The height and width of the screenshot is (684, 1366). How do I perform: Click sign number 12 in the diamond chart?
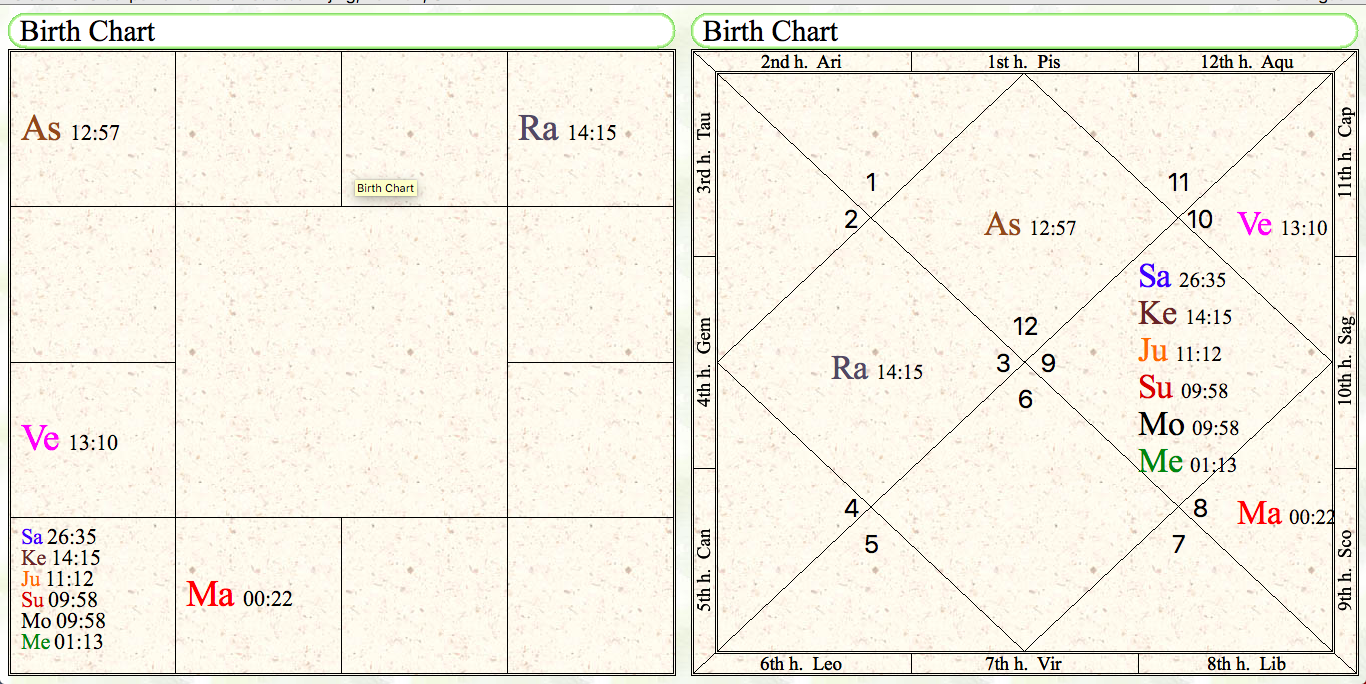pos(1024,326)
